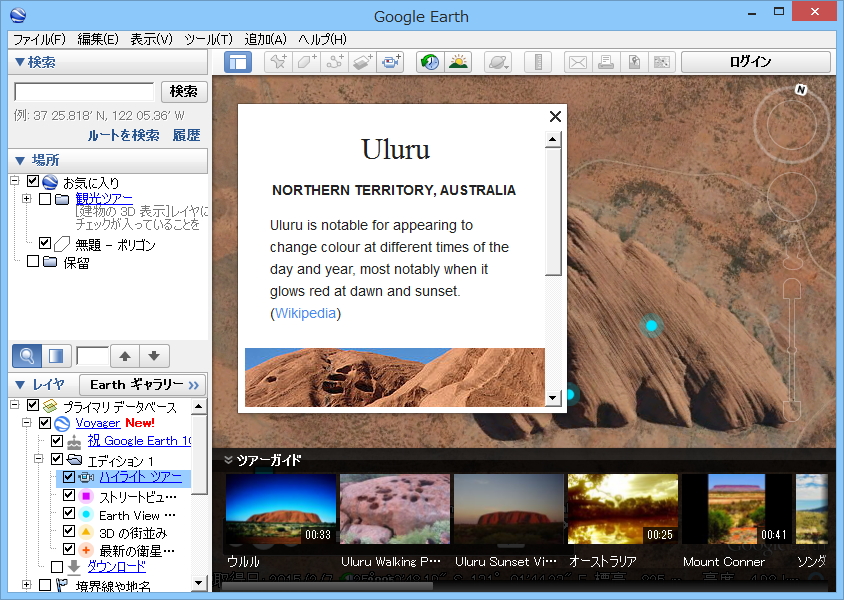The image size is (844, 600).
Task: Toggle the sidebar visibility button
Action: pos(237,62)
